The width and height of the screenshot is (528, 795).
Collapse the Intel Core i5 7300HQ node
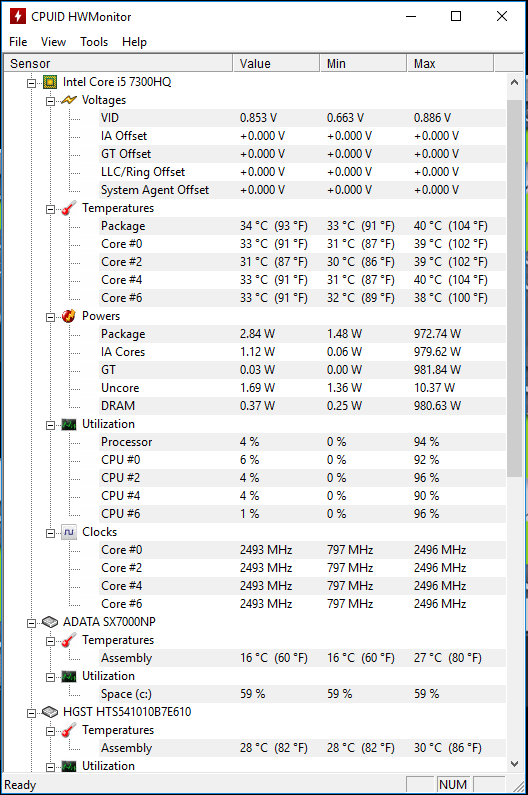tap(31, 83)
